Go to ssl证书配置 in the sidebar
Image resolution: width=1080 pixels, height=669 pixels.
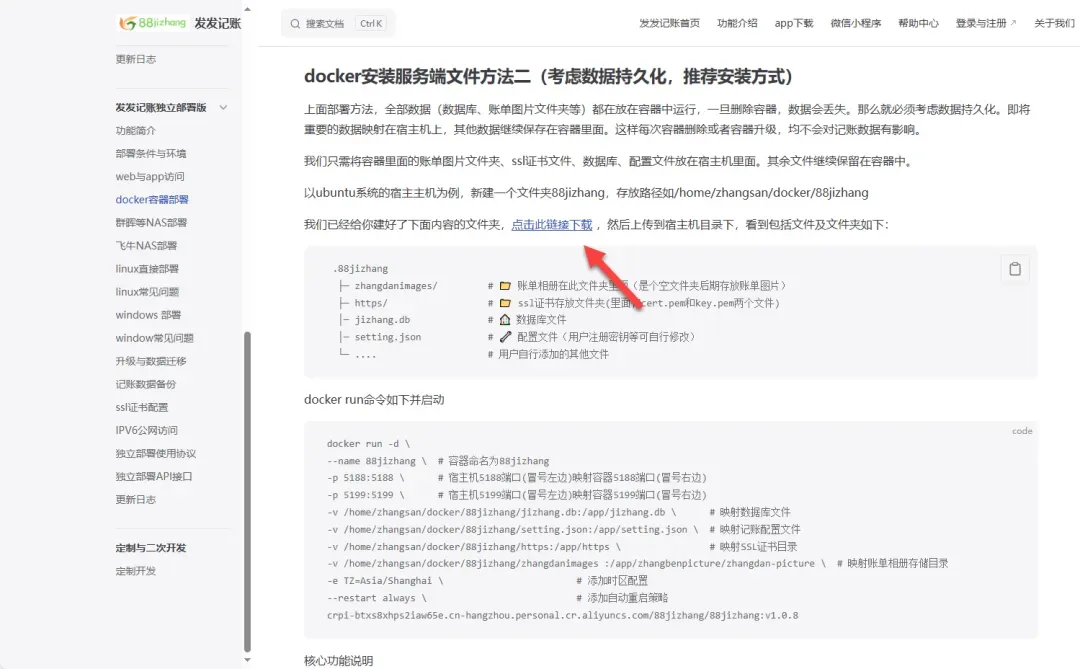[x=142, y=407]
